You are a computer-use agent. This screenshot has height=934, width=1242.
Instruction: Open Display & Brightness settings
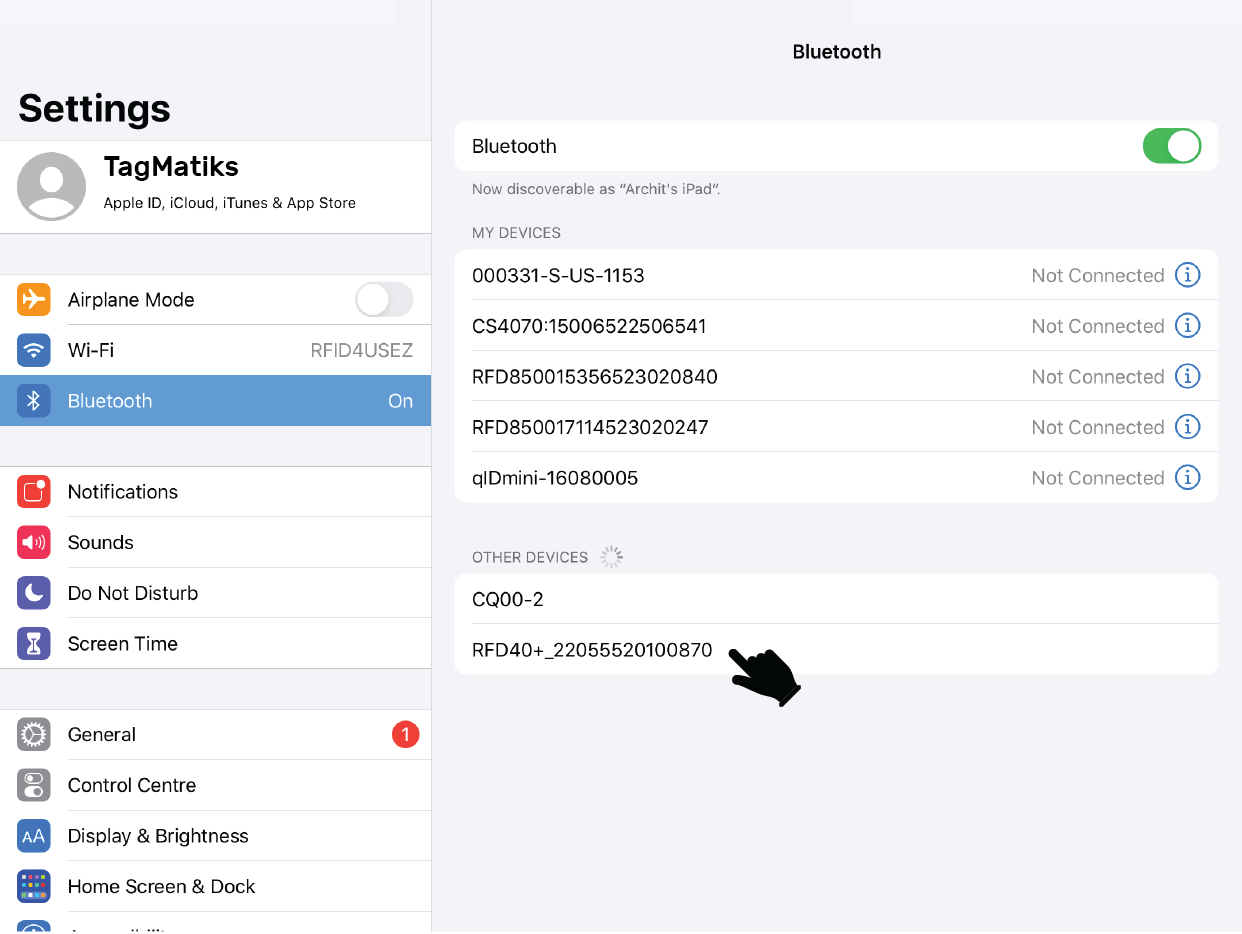pyautogui.click(x=158, y=836)
